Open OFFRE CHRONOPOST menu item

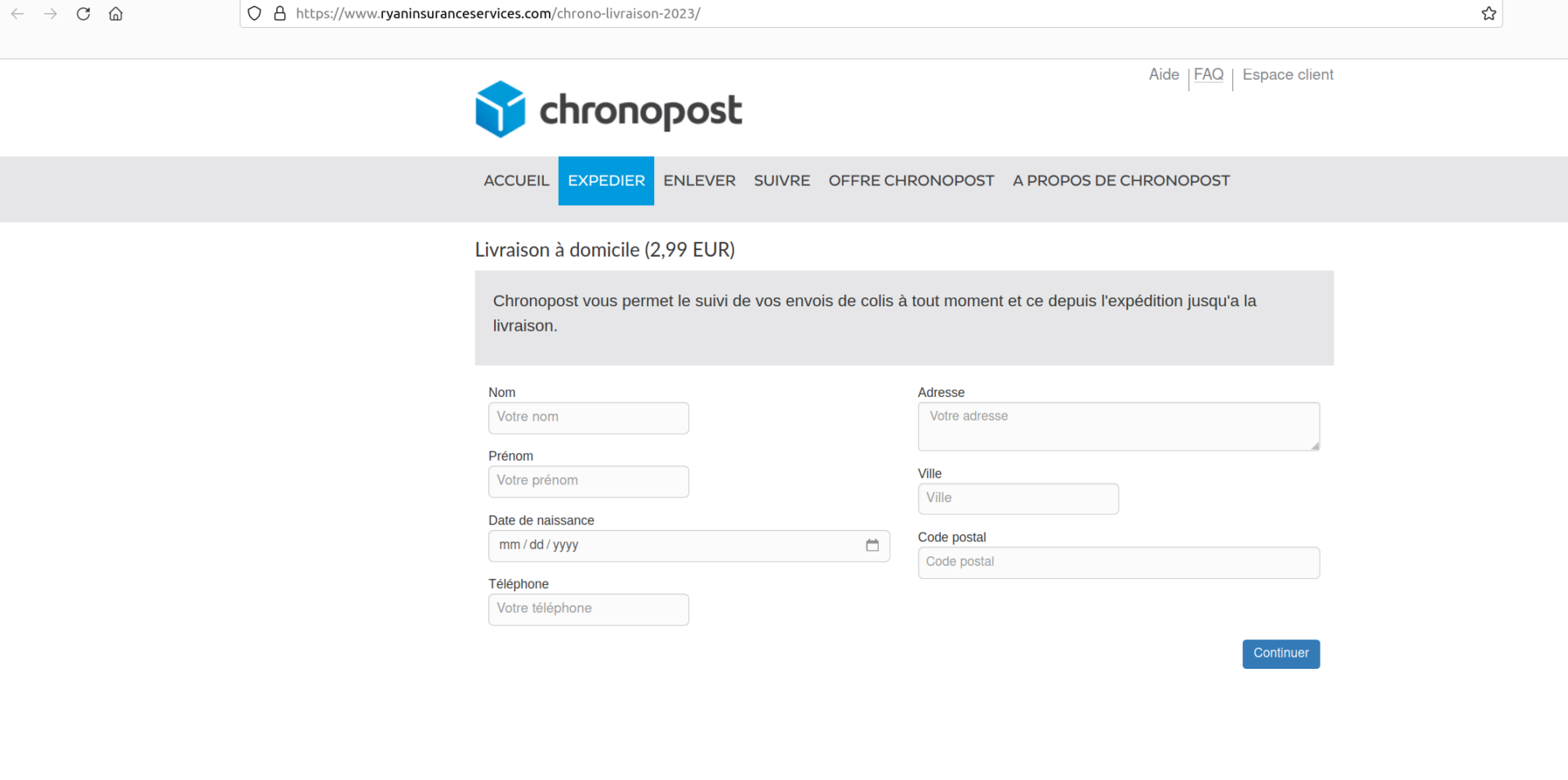[x=911, y=181]
